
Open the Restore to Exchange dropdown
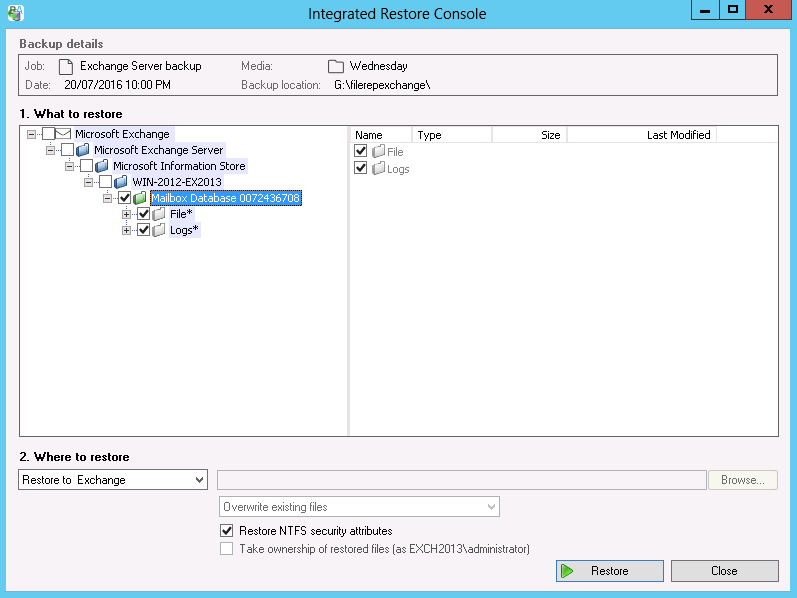112,480
